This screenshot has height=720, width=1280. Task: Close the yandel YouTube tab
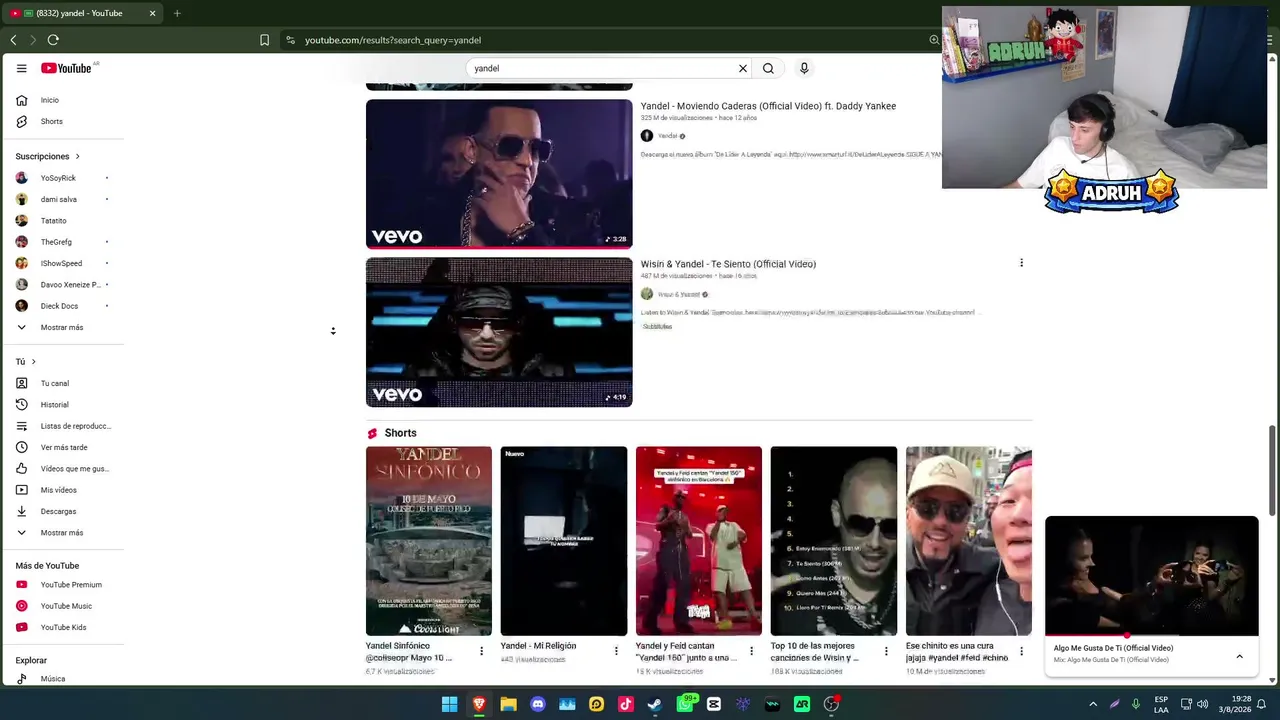152,13
